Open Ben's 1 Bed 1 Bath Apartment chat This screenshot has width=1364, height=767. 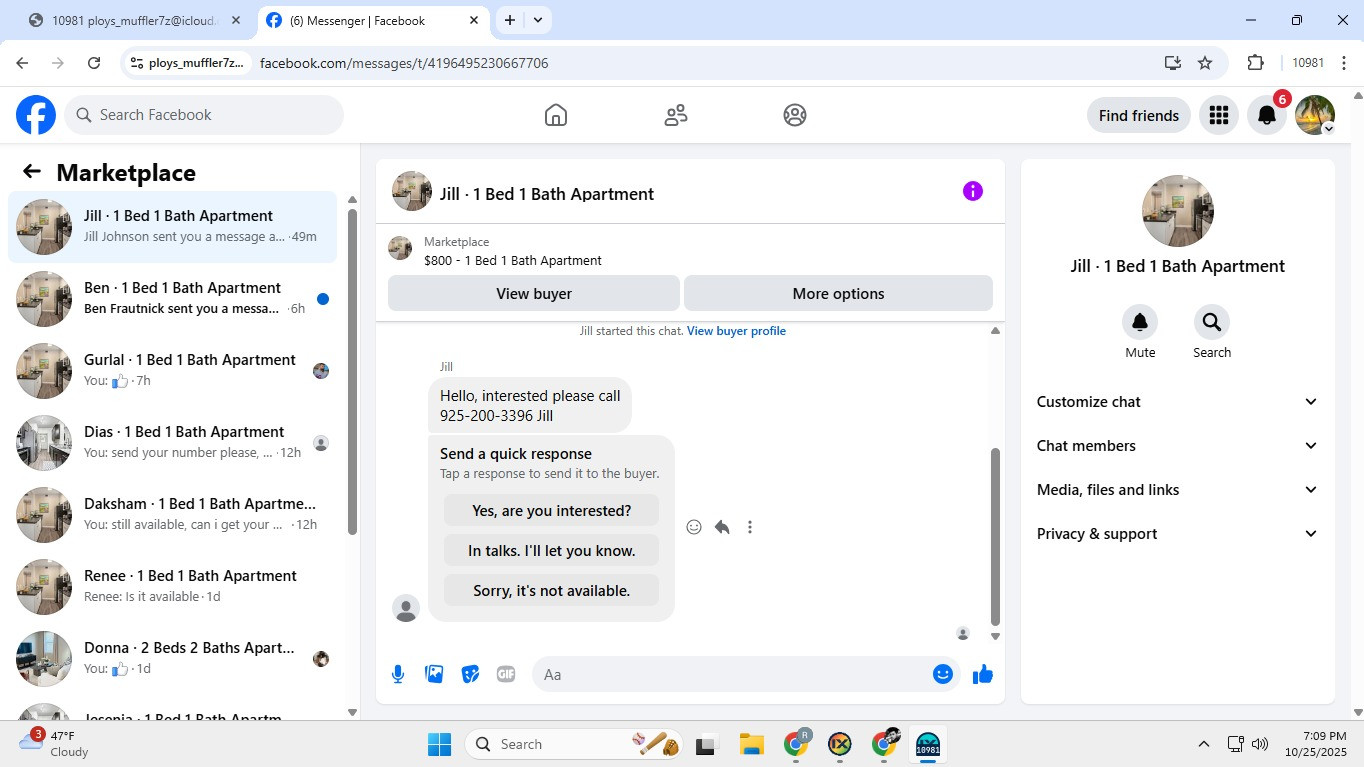(172, 299)
